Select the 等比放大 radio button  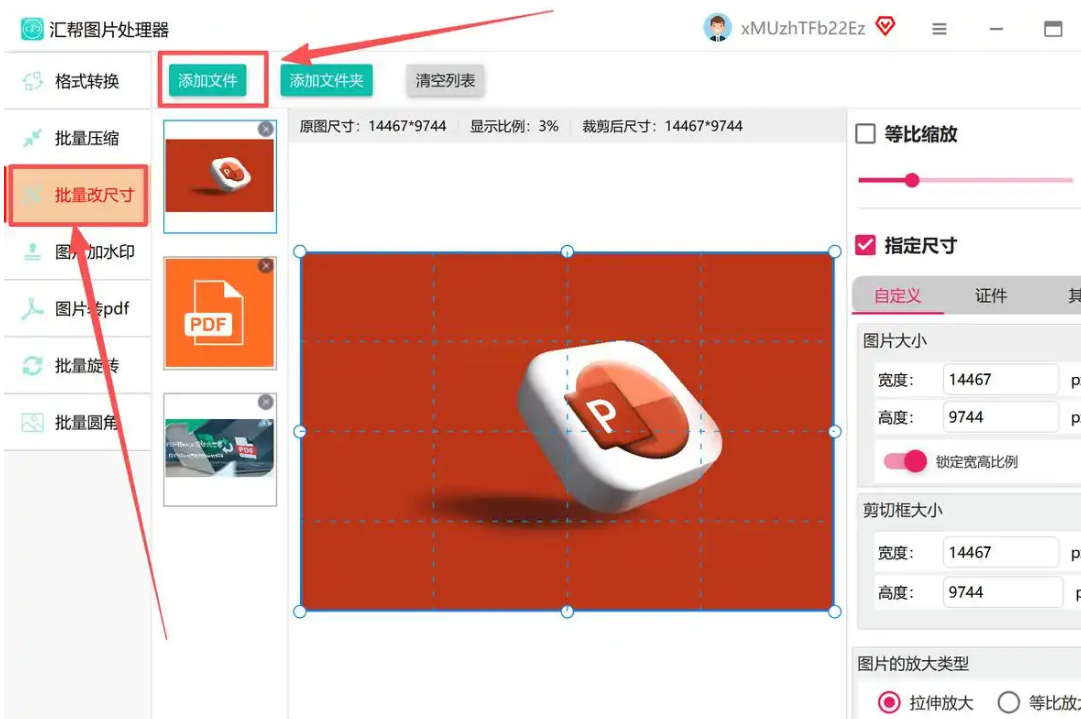(1009, 702)
